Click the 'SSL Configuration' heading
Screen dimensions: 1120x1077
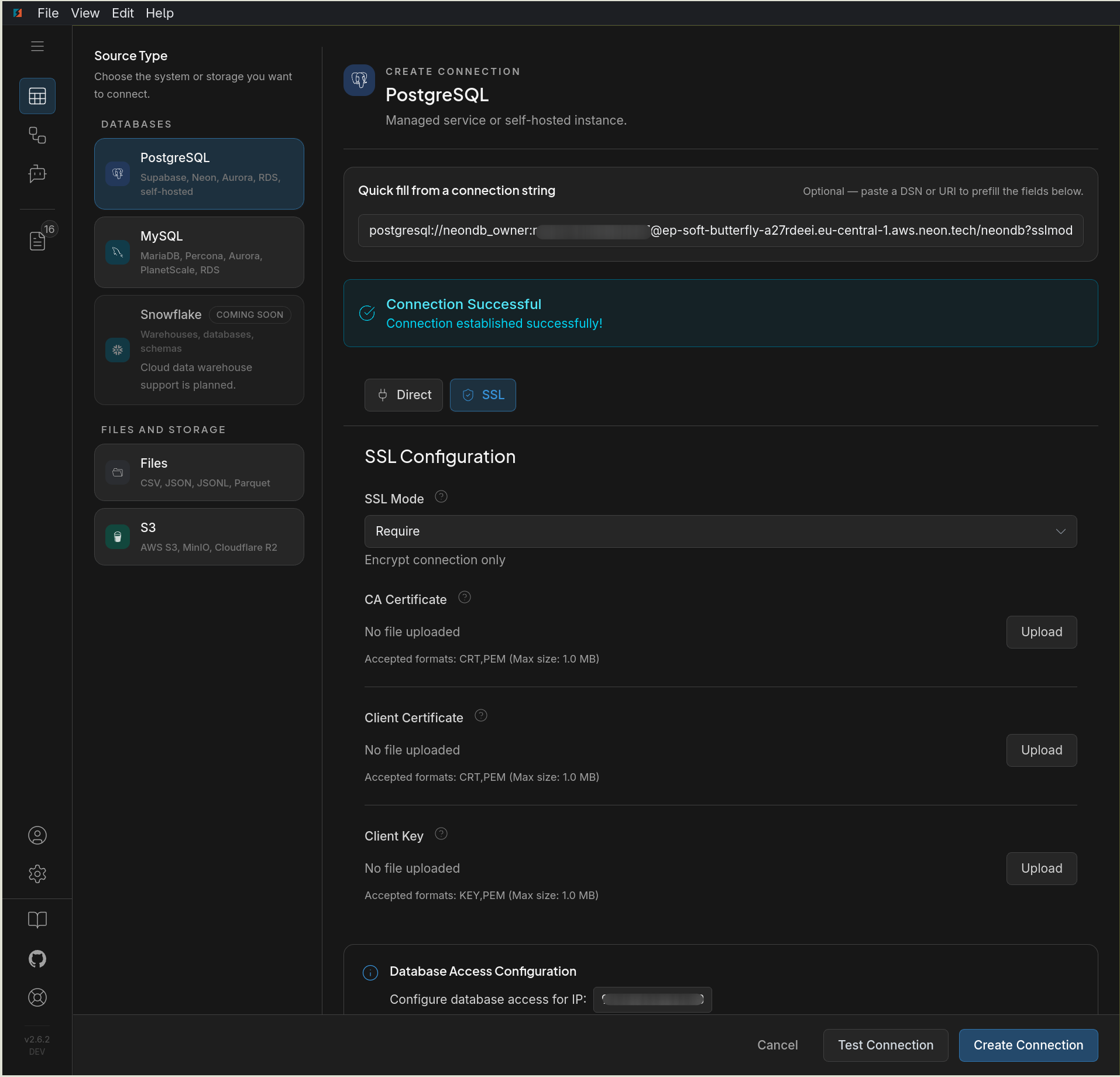[x=440, y=457]
